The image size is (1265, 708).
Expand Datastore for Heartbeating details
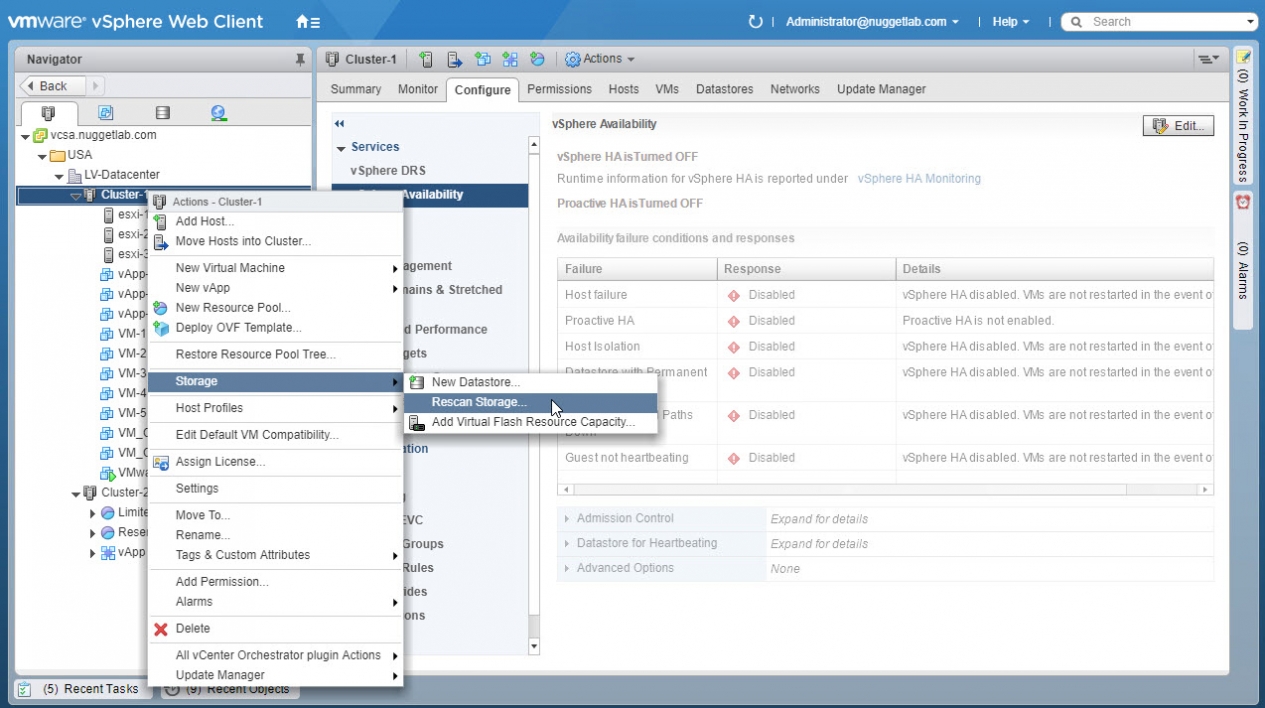click(646, 543)
